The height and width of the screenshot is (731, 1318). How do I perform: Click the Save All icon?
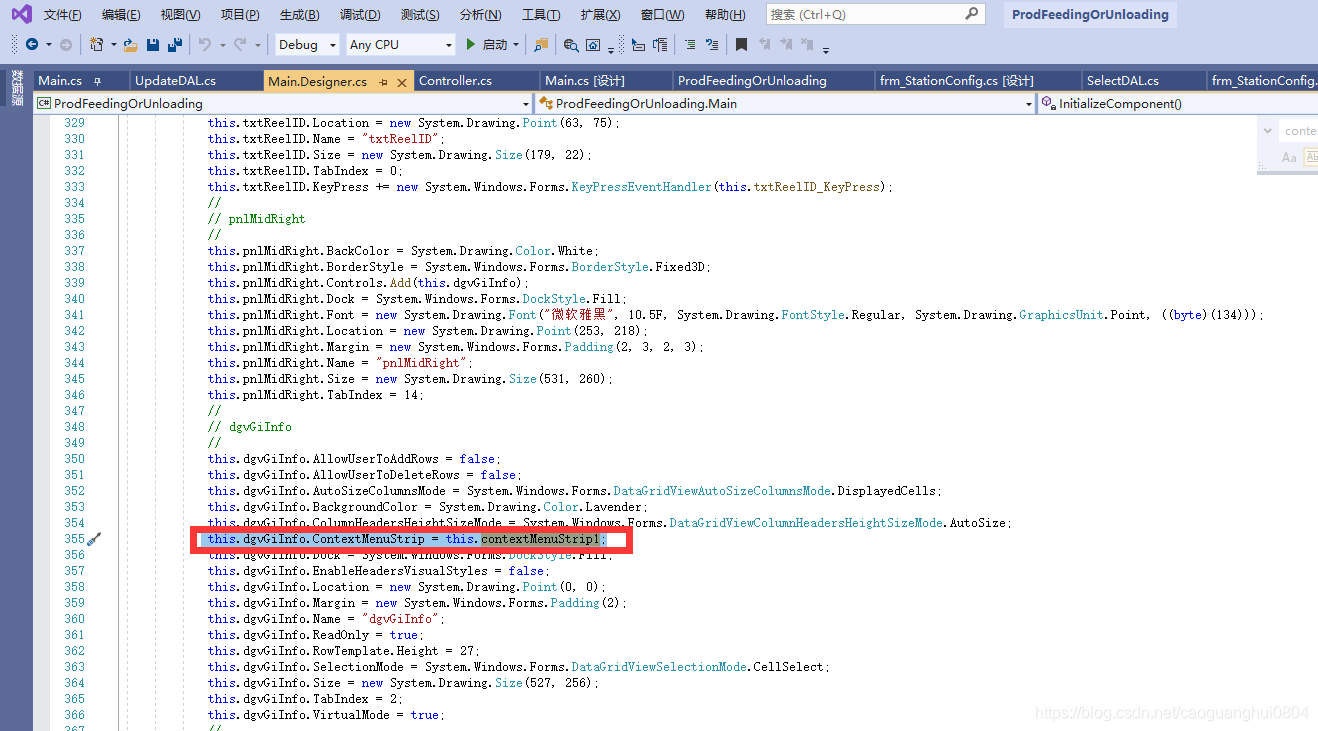click(x=175, y=45)
